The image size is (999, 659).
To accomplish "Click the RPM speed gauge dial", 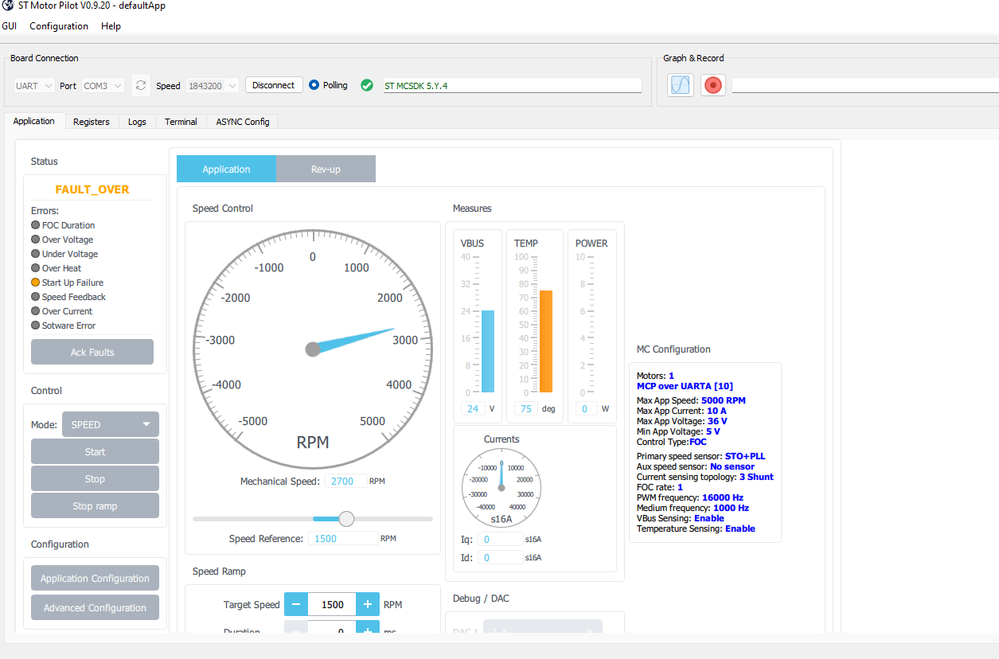I will [x=313, y=349].
